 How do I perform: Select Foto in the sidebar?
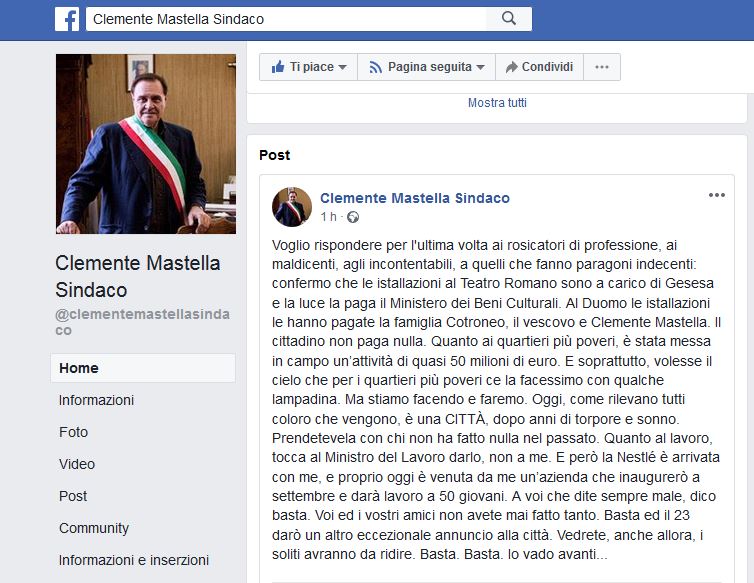tap(73, 432)
